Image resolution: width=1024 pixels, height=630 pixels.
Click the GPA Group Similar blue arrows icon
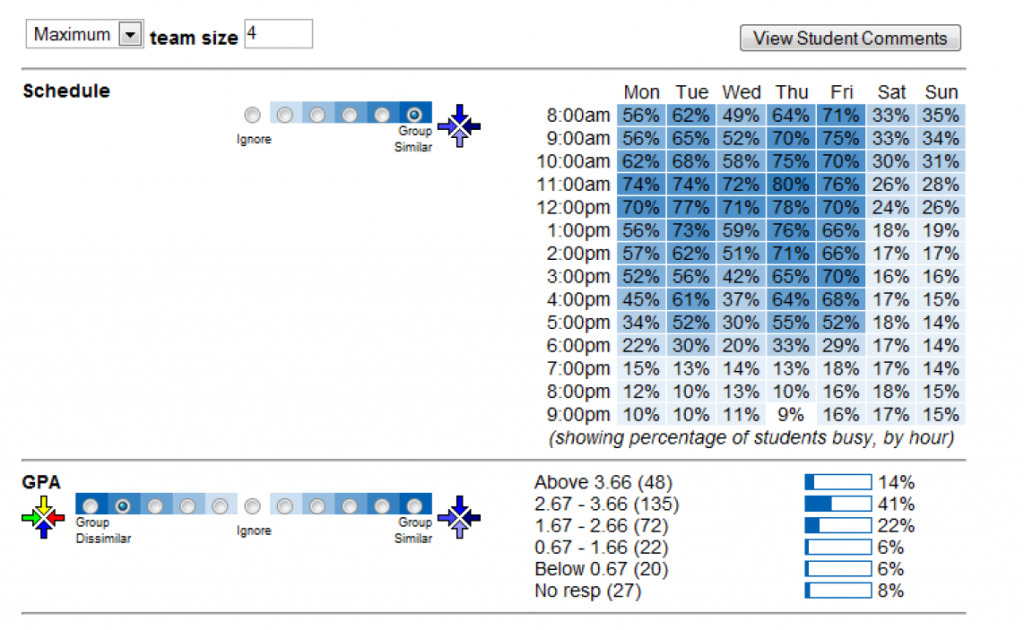point(459,517)
